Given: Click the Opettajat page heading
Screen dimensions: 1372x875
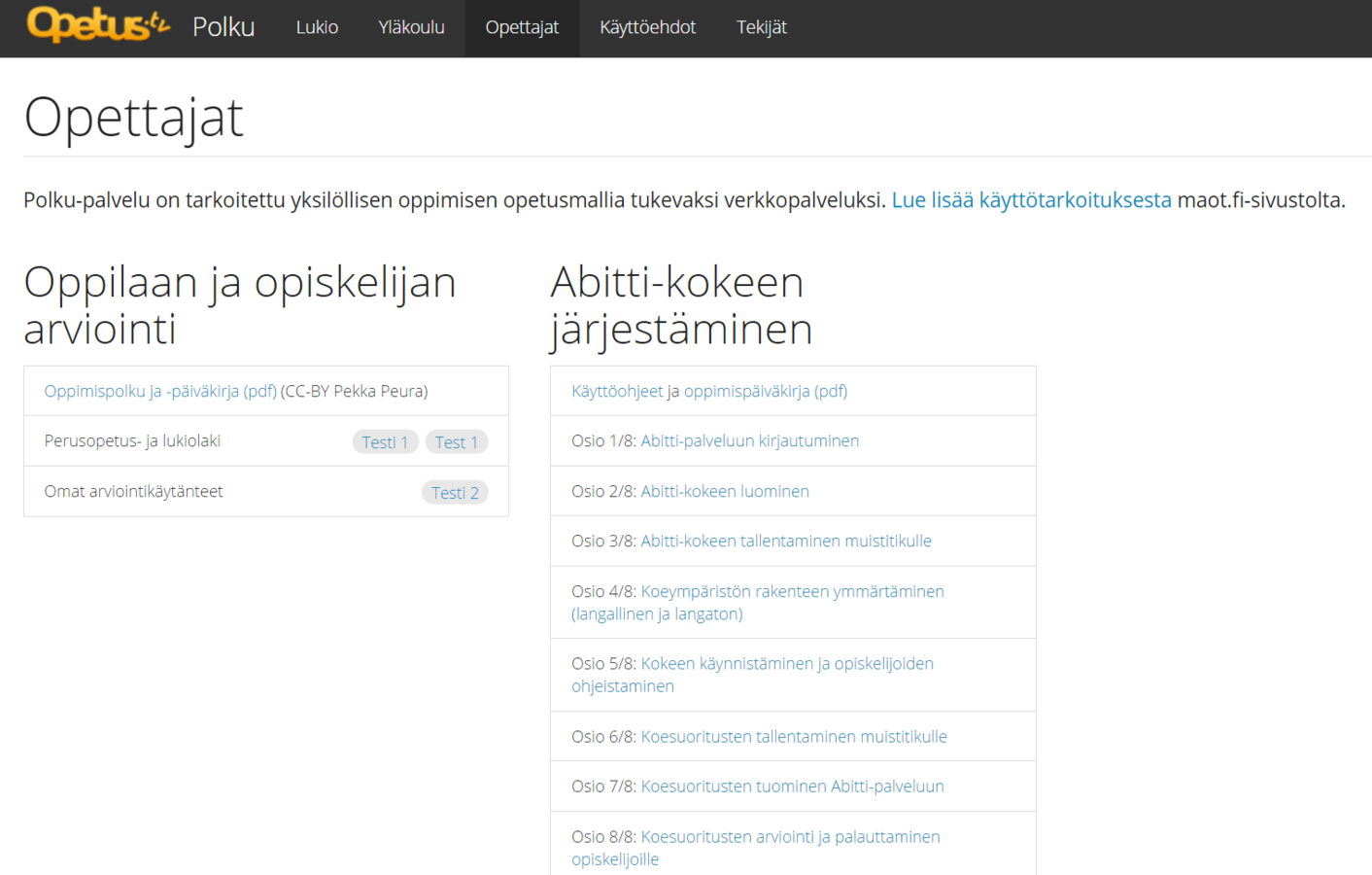Looking at the screenshot, I should (x=133, y=118).
